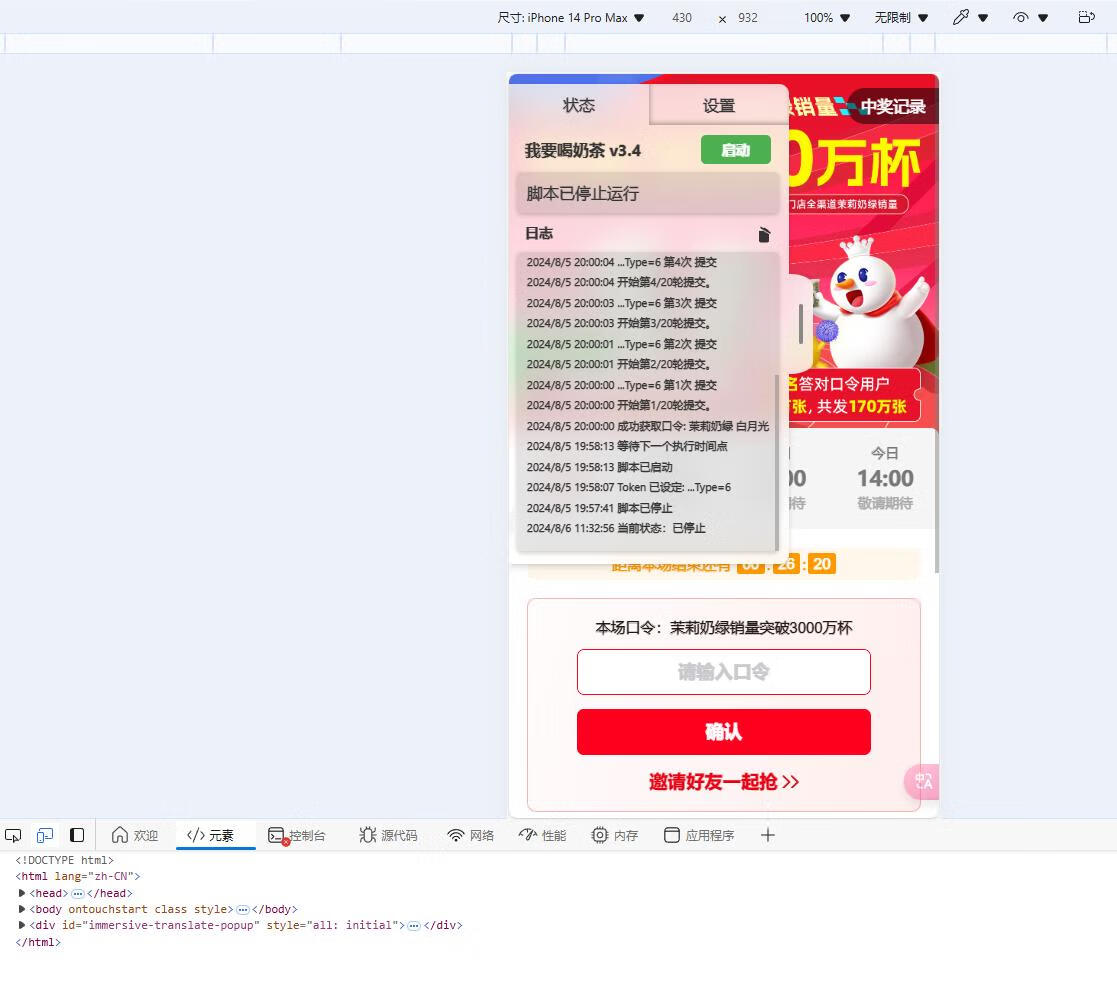The width and height of the screenshot is (1117, 1008).
Task: Open the 邀请好友一起抢 link
Action: pyautogui.click(x=723, y=783)
